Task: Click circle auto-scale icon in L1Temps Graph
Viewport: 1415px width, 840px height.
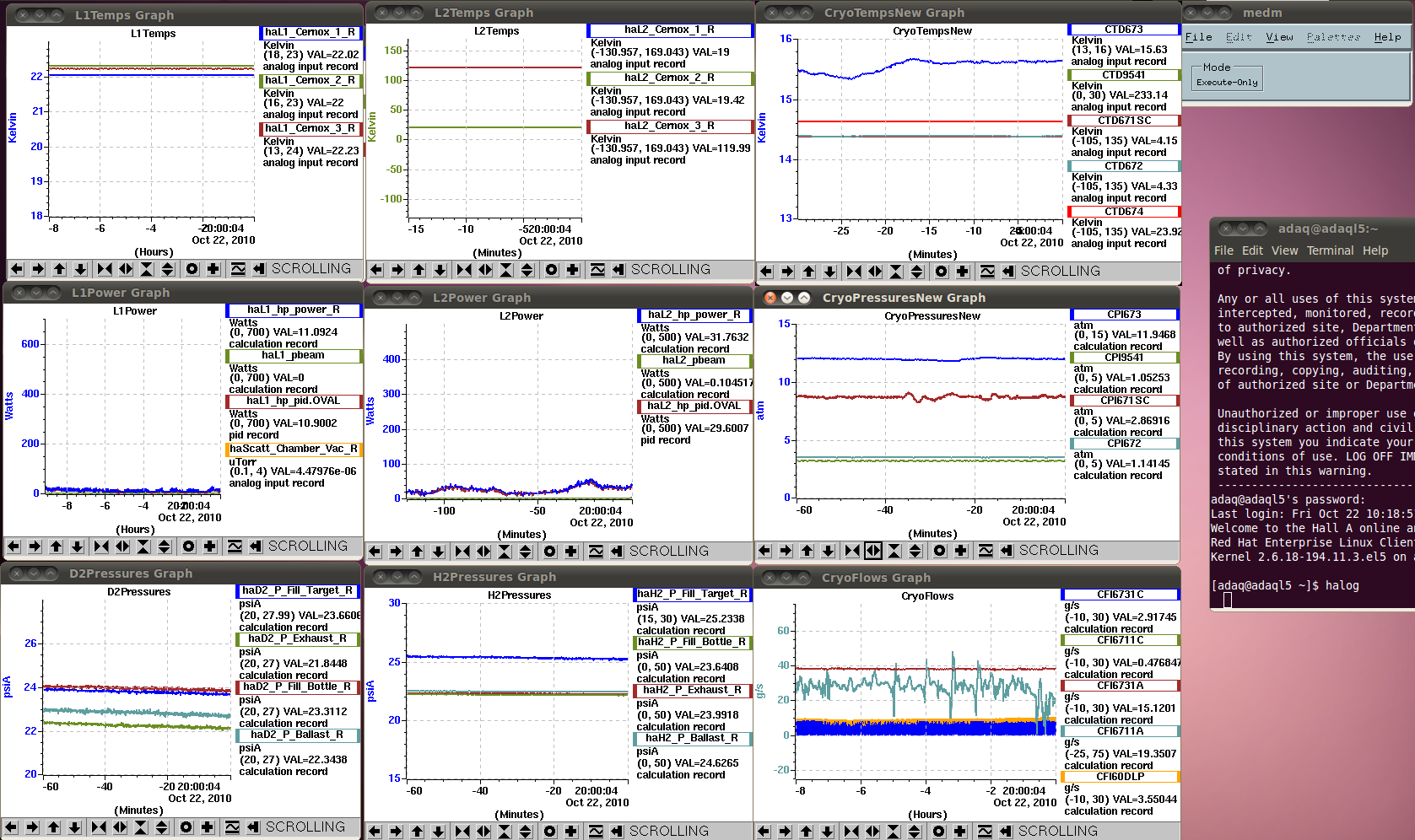Action: pyautogui.click(x=192, y=269)
